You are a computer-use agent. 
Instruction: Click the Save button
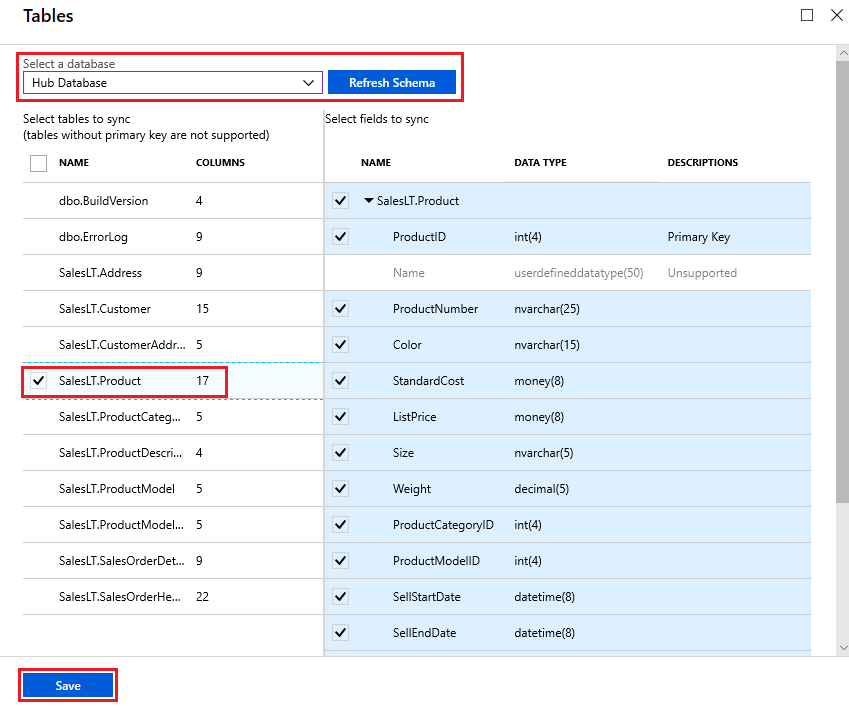tap(67, 685)
